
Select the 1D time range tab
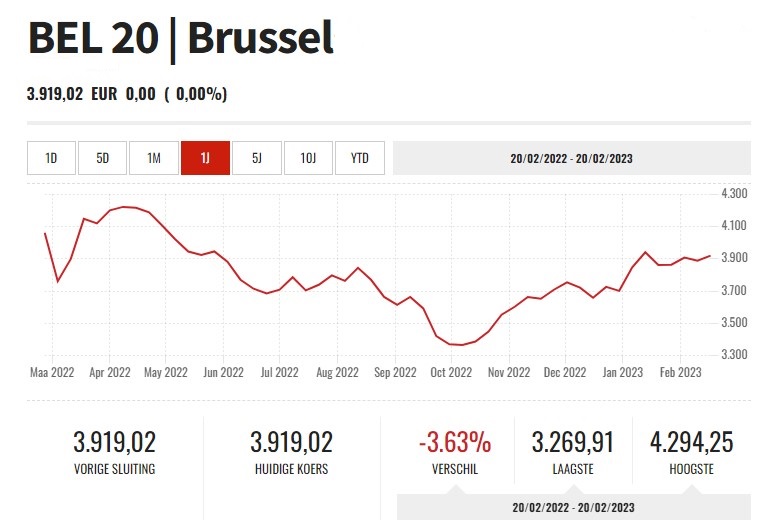(52, 158)
